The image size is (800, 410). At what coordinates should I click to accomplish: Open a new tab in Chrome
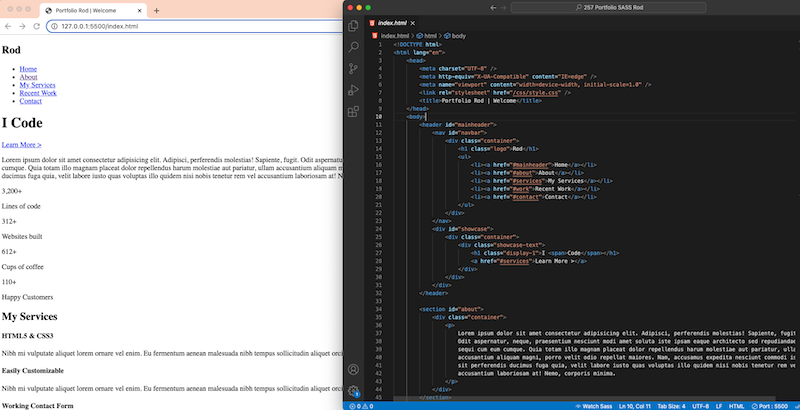coord(156,10)
